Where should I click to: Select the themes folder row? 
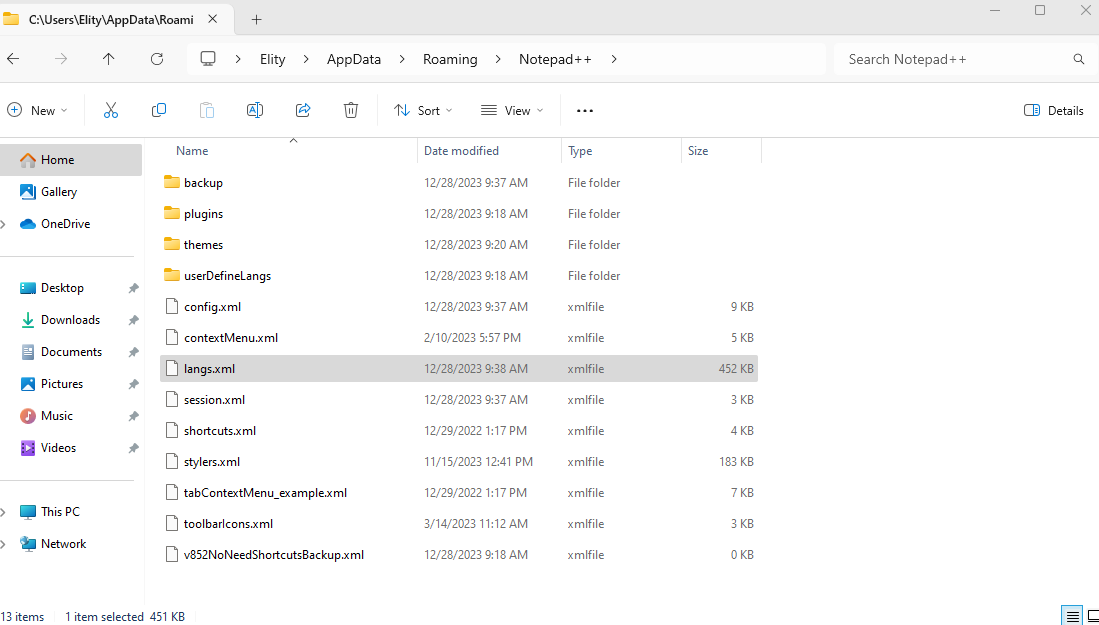459,245
